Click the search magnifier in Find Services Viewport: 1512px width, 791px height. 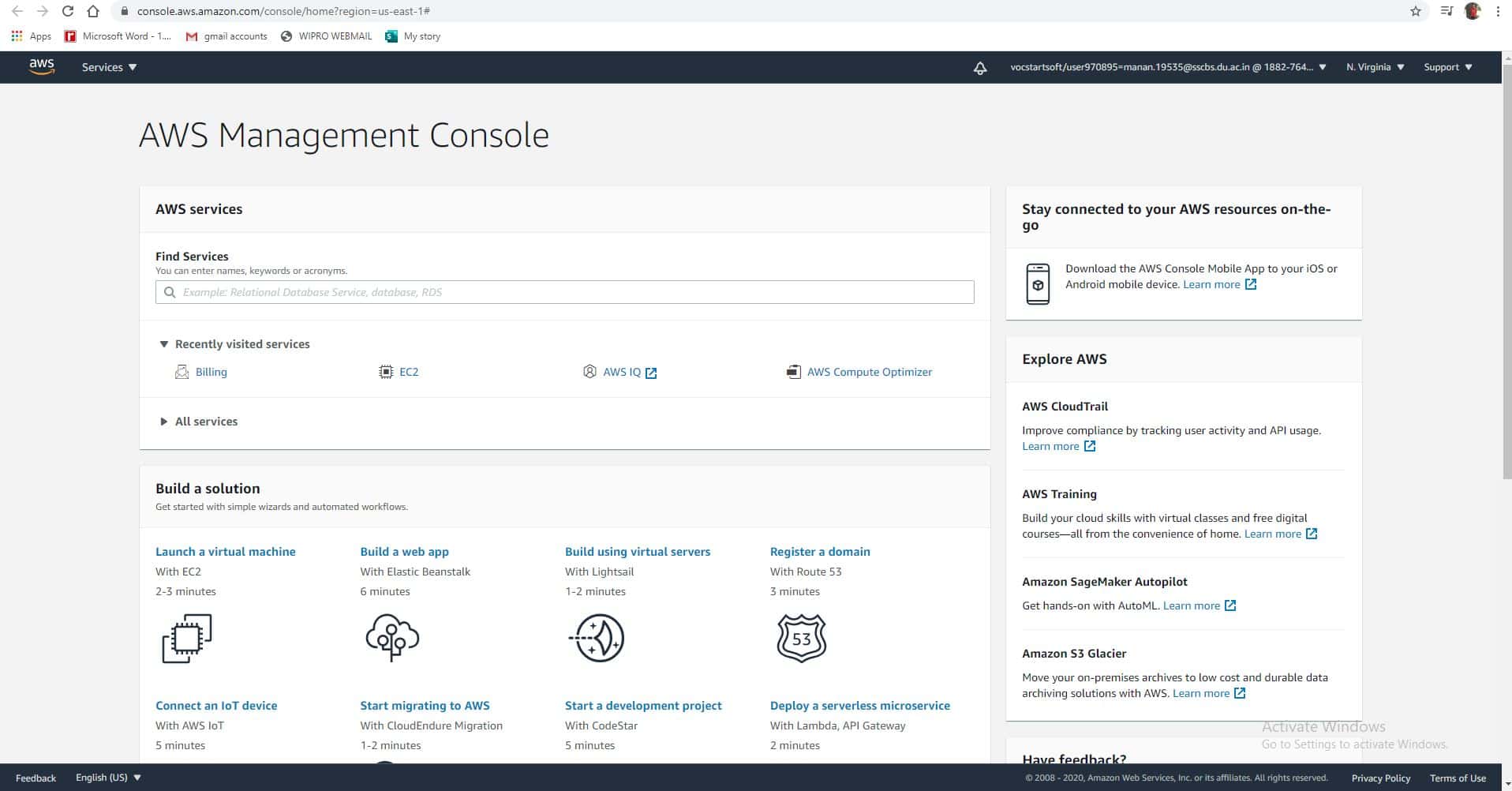[170, 292]
